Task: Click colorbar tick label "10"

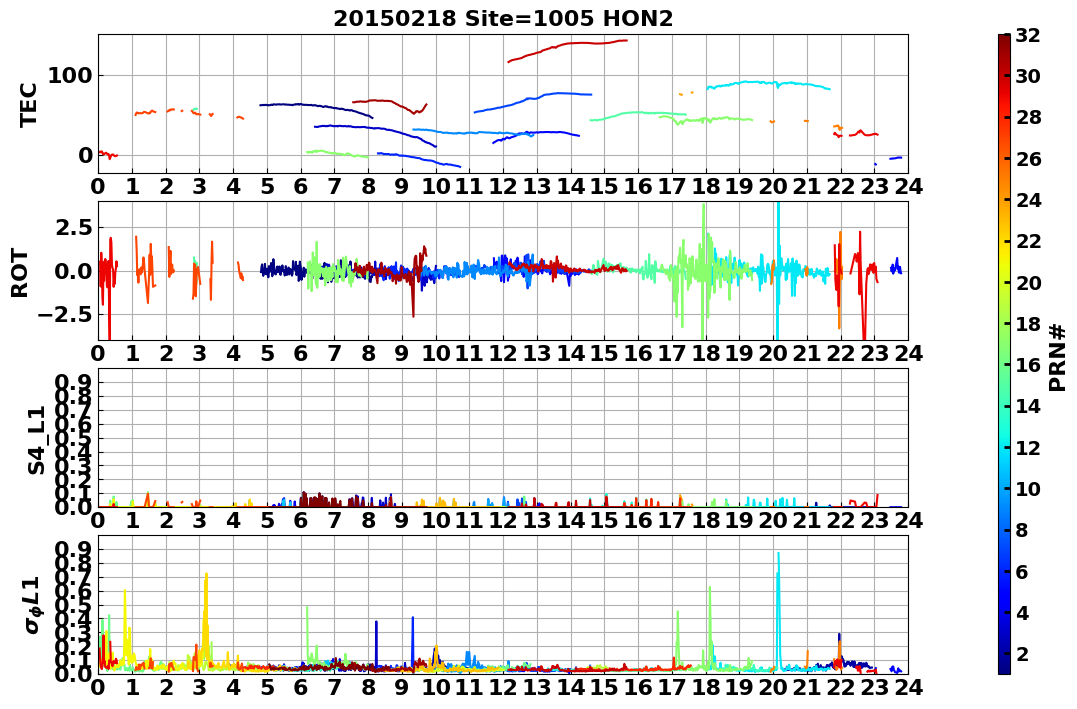Action: [x=1028, y=488]
